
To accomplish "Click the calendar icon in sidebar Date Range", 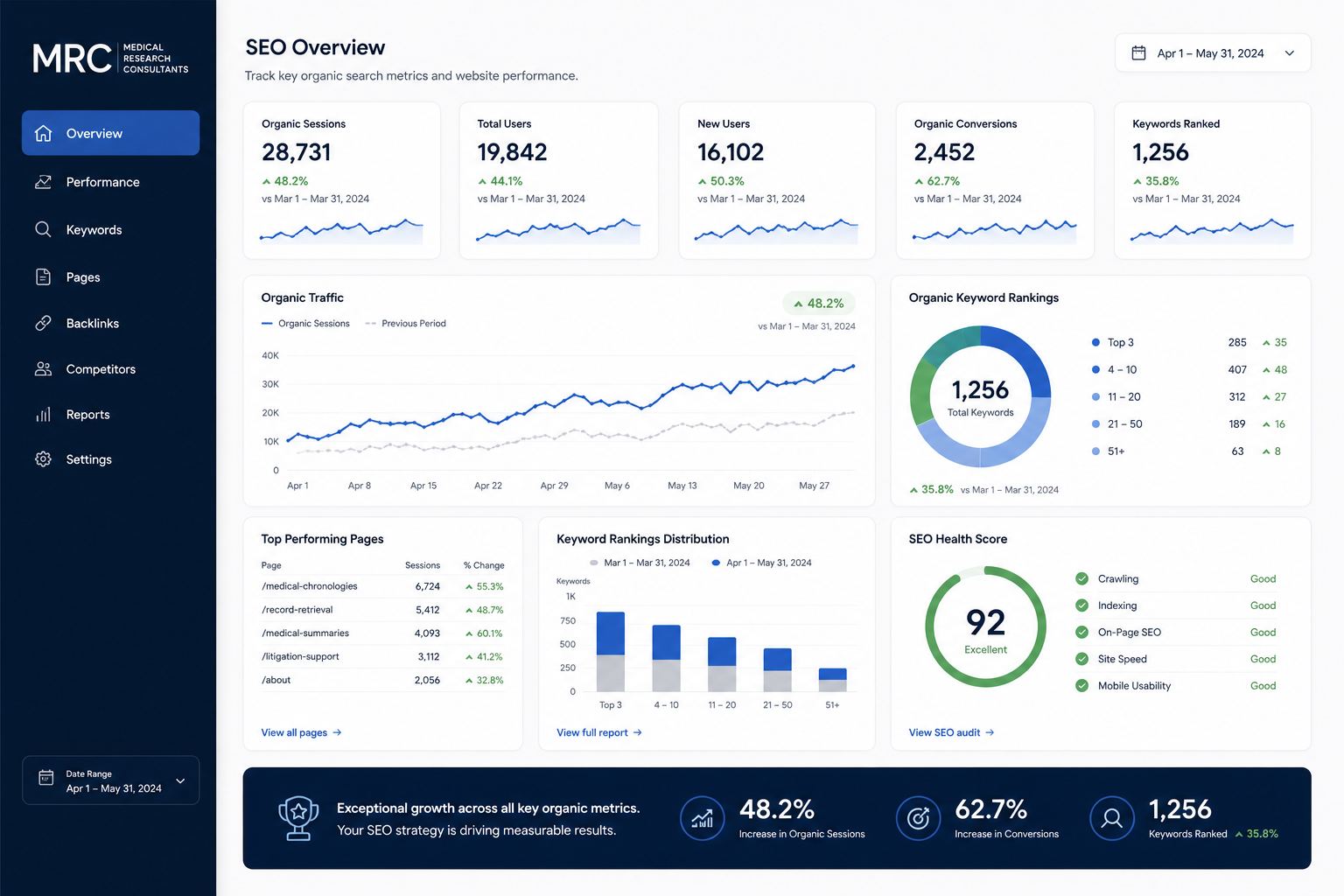I will point(46,777).
